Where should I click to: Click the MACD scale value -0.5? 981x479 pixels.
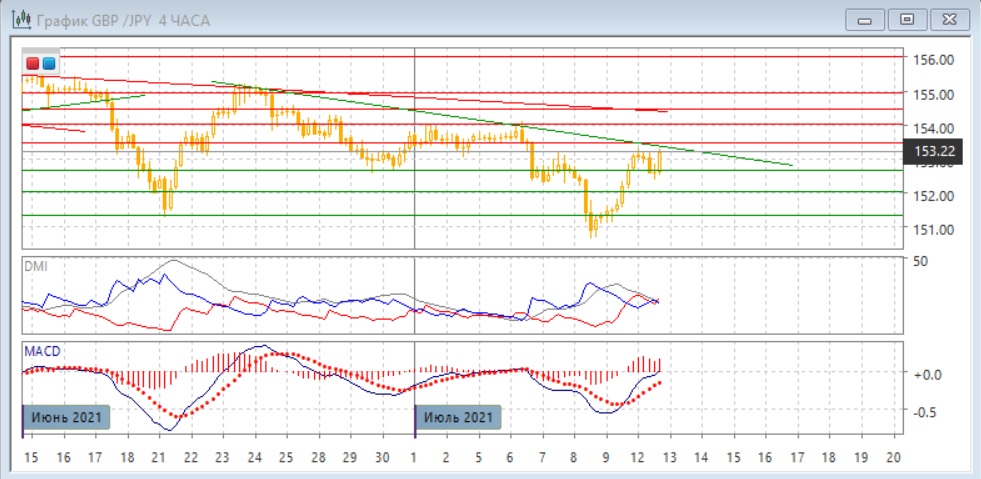click(925, 411)
